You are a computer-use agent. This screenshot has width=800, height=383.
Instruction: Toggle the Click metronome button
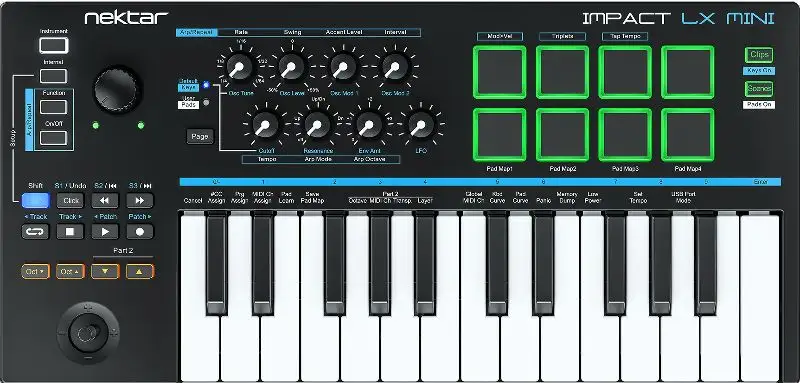tap(70, 200)
